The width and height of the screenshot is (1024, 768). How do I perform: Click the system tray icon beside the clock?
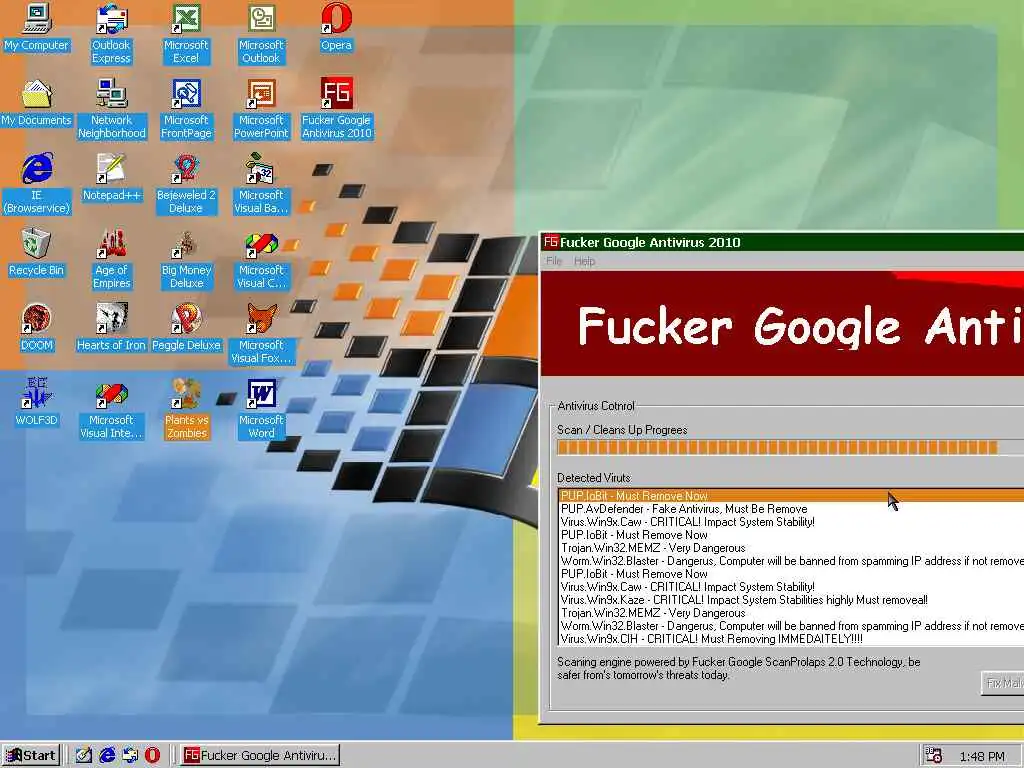933,756
